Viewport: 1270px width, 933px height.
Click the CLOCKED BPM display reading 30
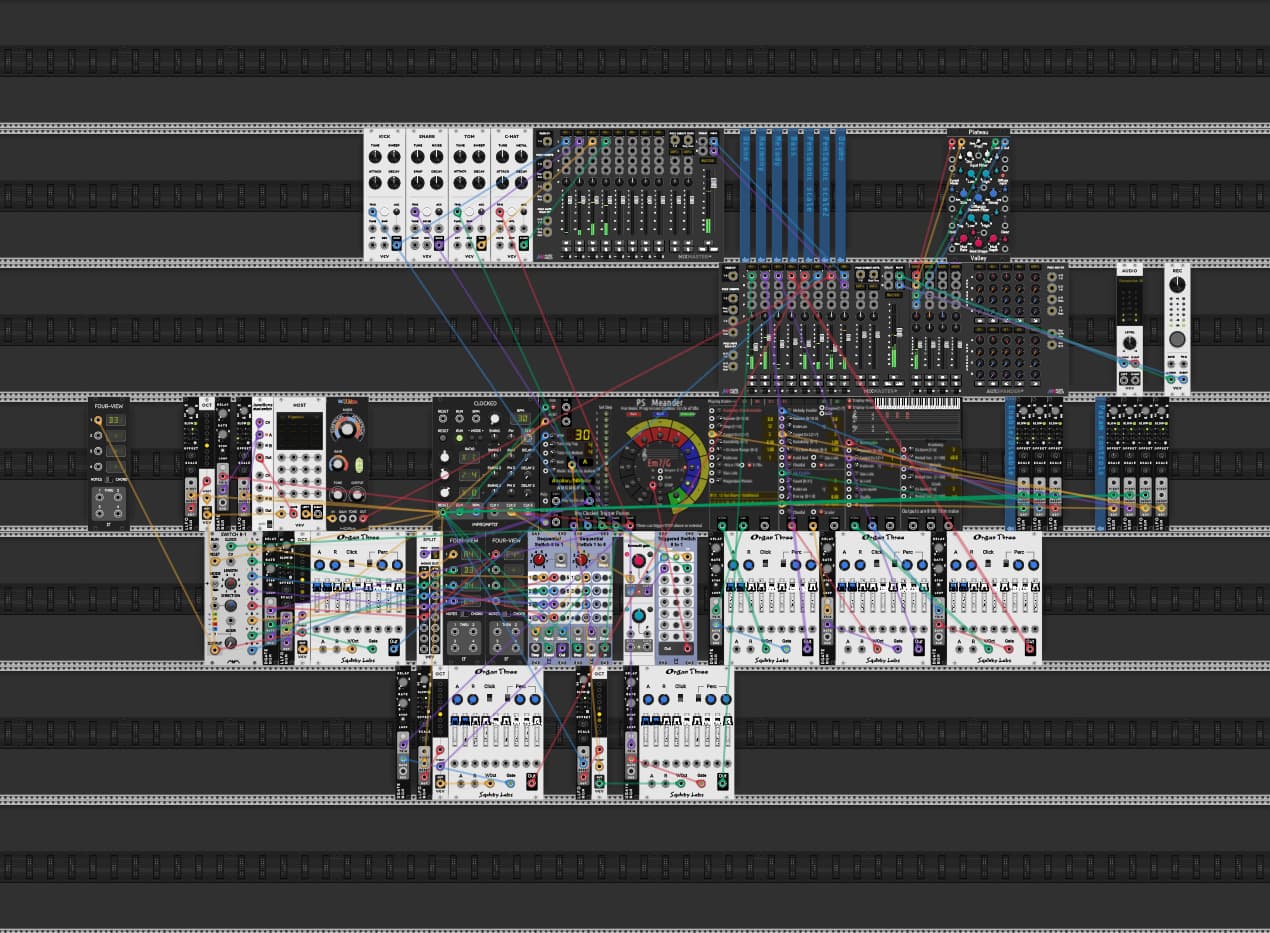pyautogui.click(x=521, y=419)
